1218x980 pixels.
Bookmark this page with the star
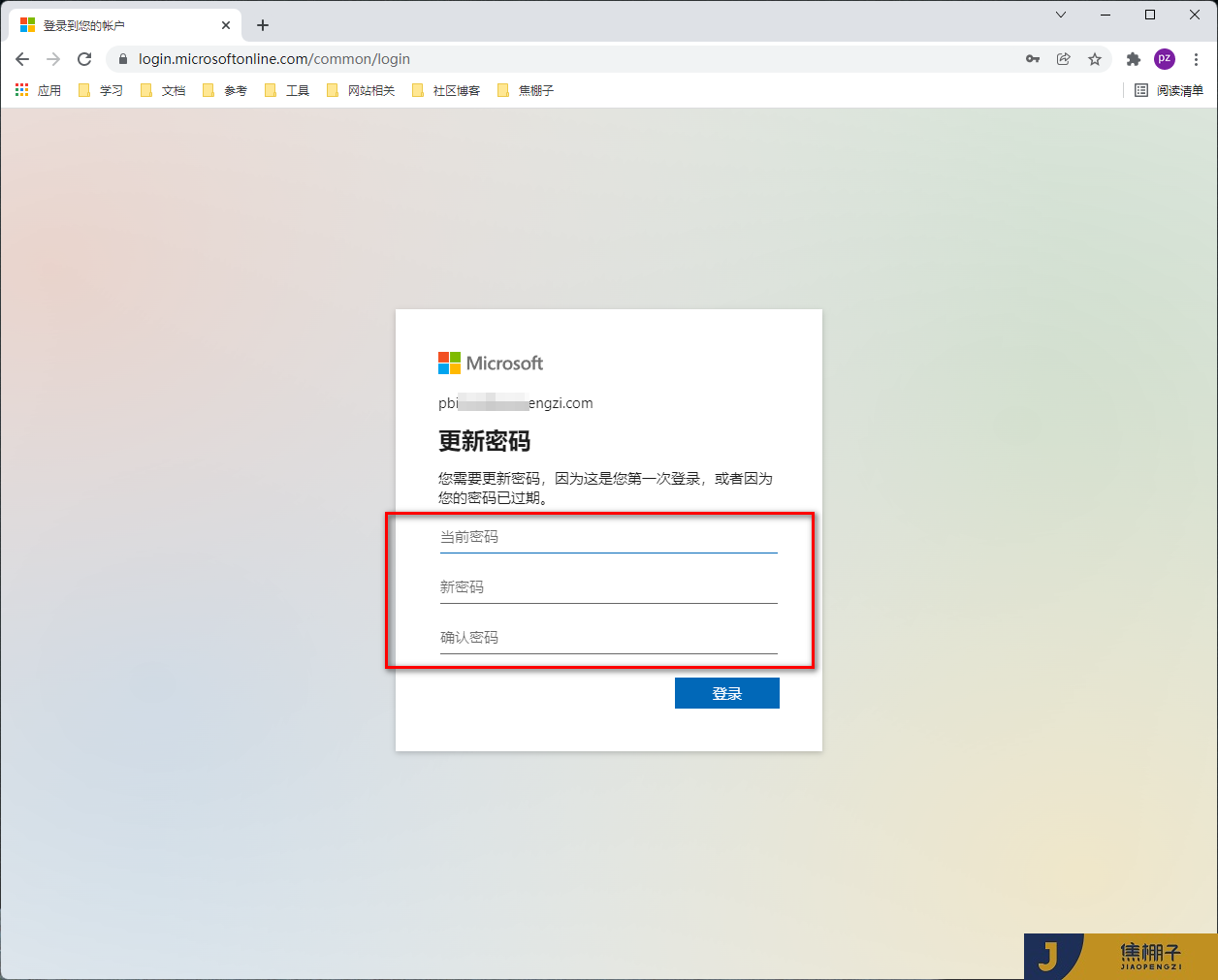point(1095,59)
